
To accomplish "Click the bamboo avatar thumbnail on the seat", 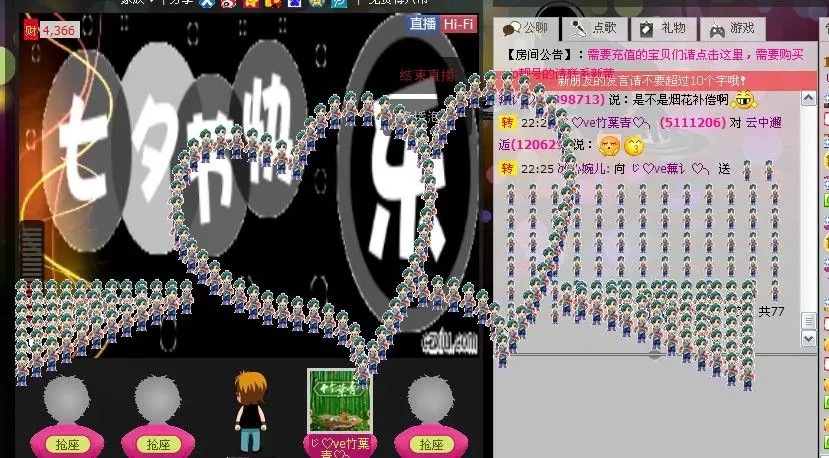I will click(339, 401).
